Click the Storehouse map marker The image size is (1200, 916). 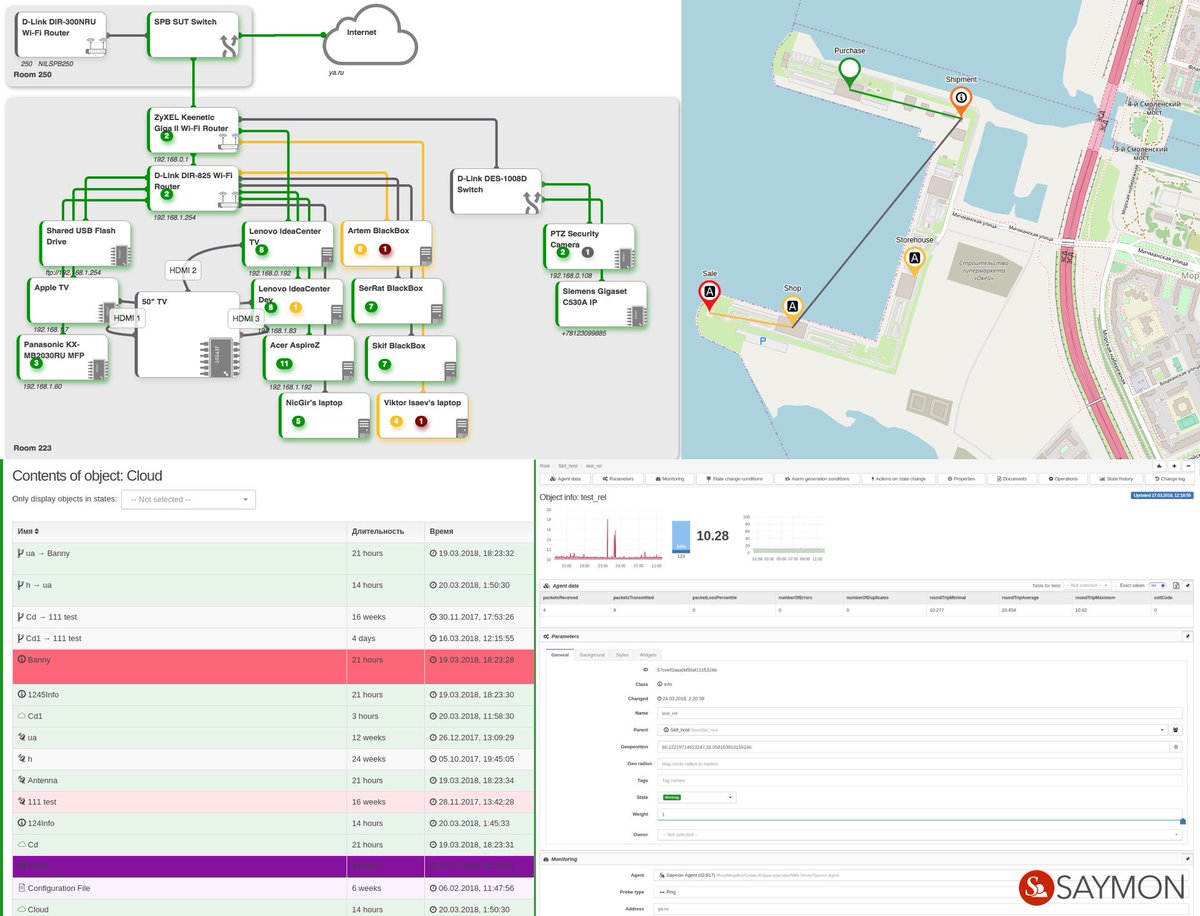pos(914,259)
